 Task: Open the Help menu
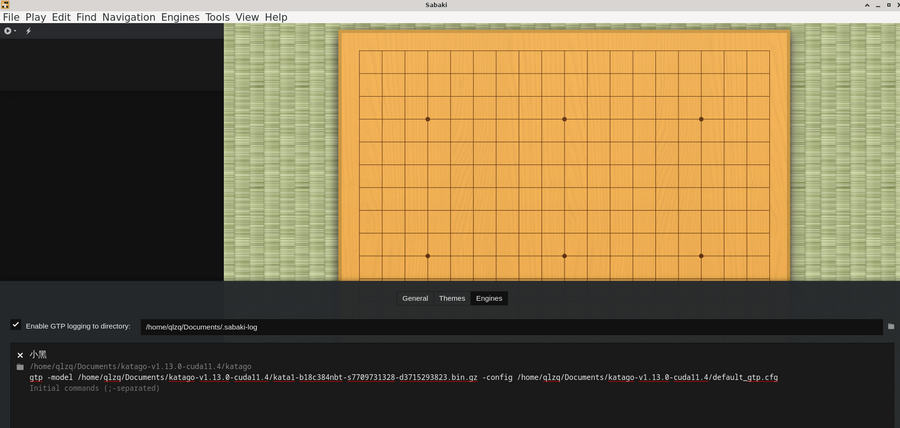(x=276, y=17)
